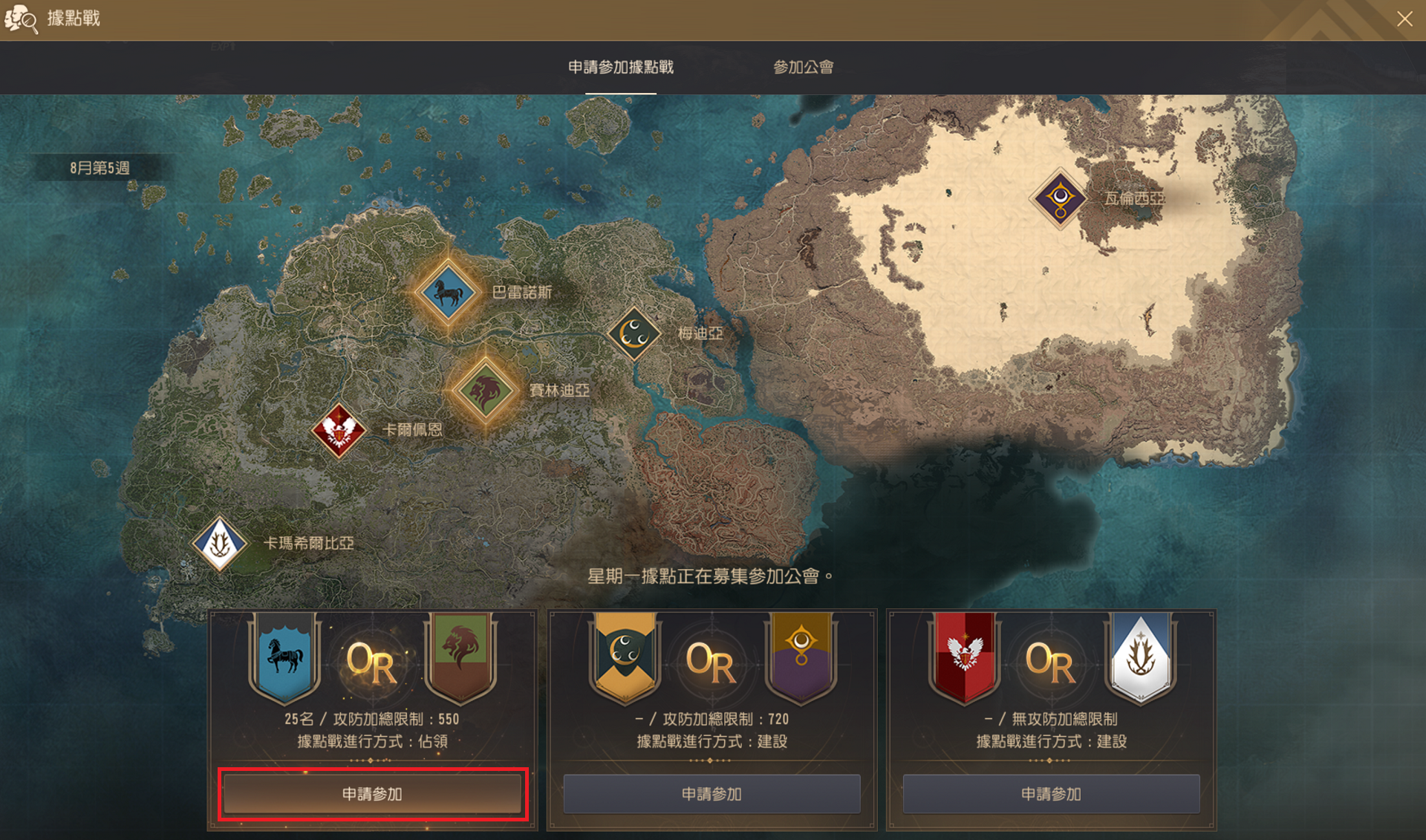Close the 據點戰 window
This screenshot has width=1426, height=840.
click(x=1404, y=19)
